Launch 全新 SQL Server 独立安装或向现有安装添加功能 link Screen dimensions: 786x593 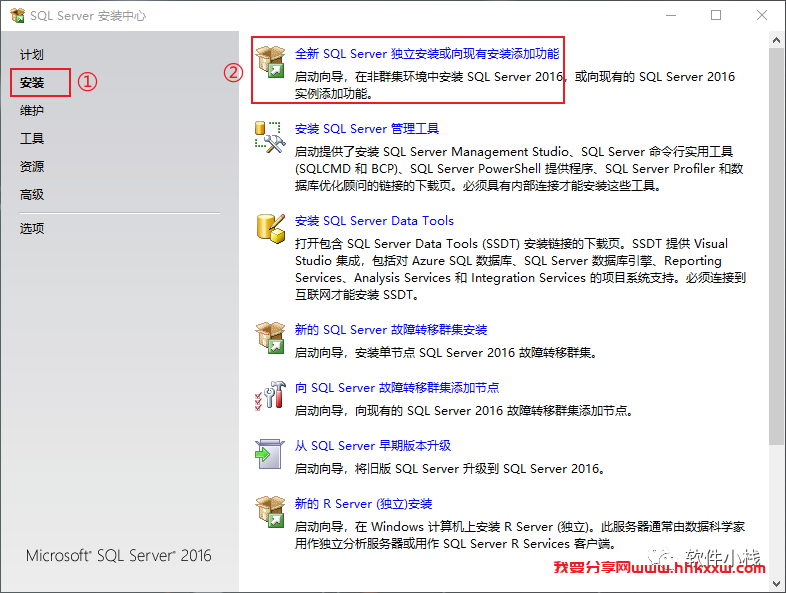[427, 54]
